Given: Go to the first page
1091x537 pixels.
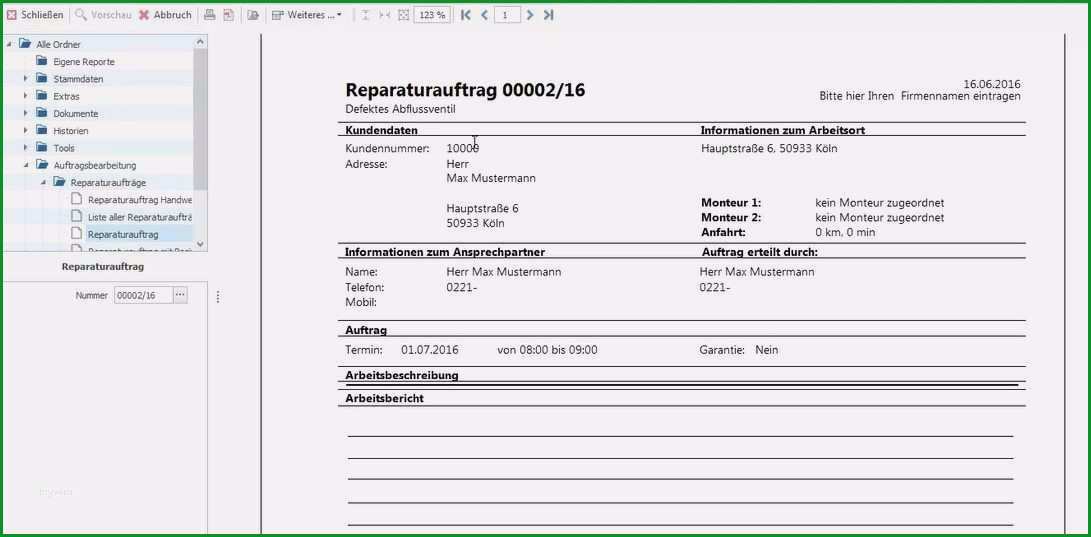Looking at the screenshot, I should [465, 15].
